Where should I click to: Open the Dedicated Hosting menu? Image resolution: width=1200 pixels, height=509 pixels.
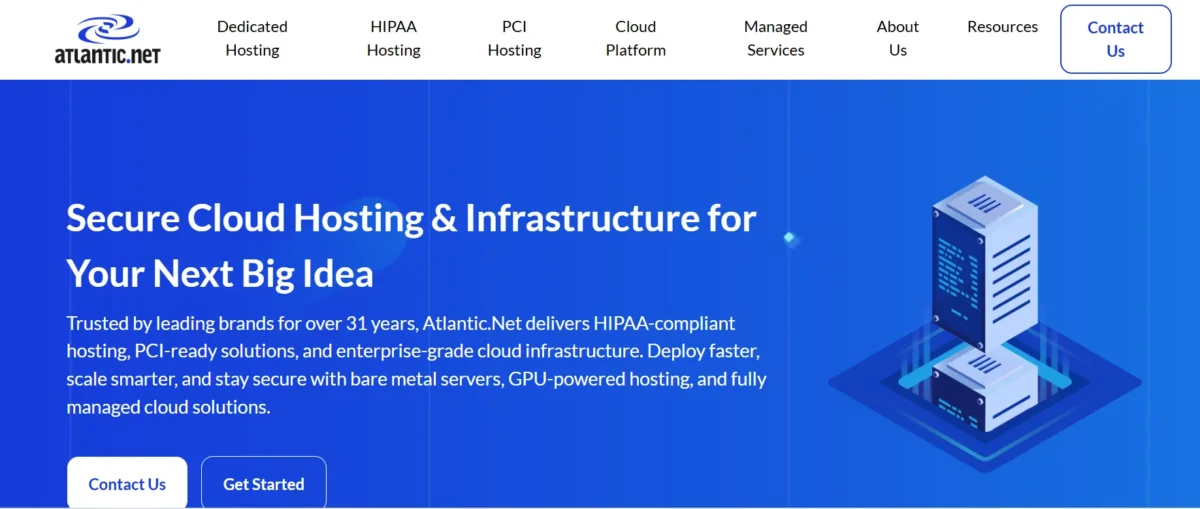pyautogui.click(x=252, y=39)
